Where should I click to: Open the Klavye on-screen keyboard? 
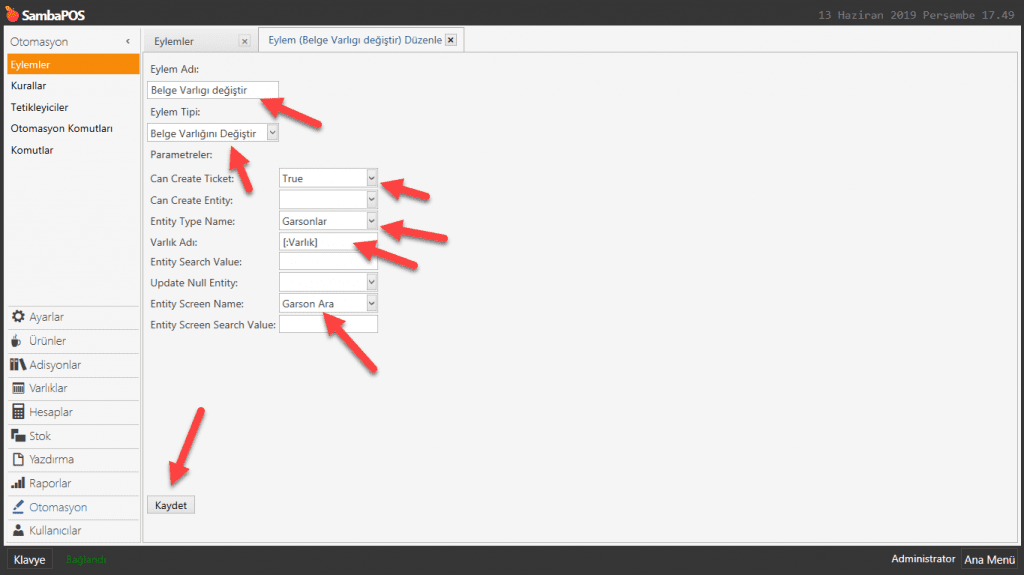tap(29, 560)
